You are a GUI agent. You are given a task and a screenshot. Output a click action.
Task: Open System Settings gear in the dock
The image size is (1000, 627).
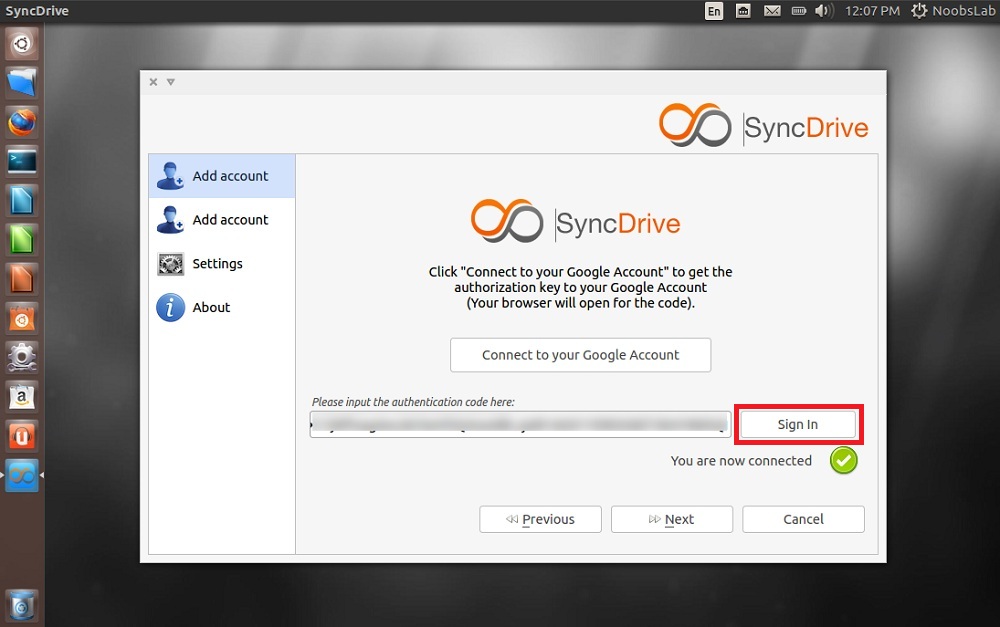coord(22,357)
